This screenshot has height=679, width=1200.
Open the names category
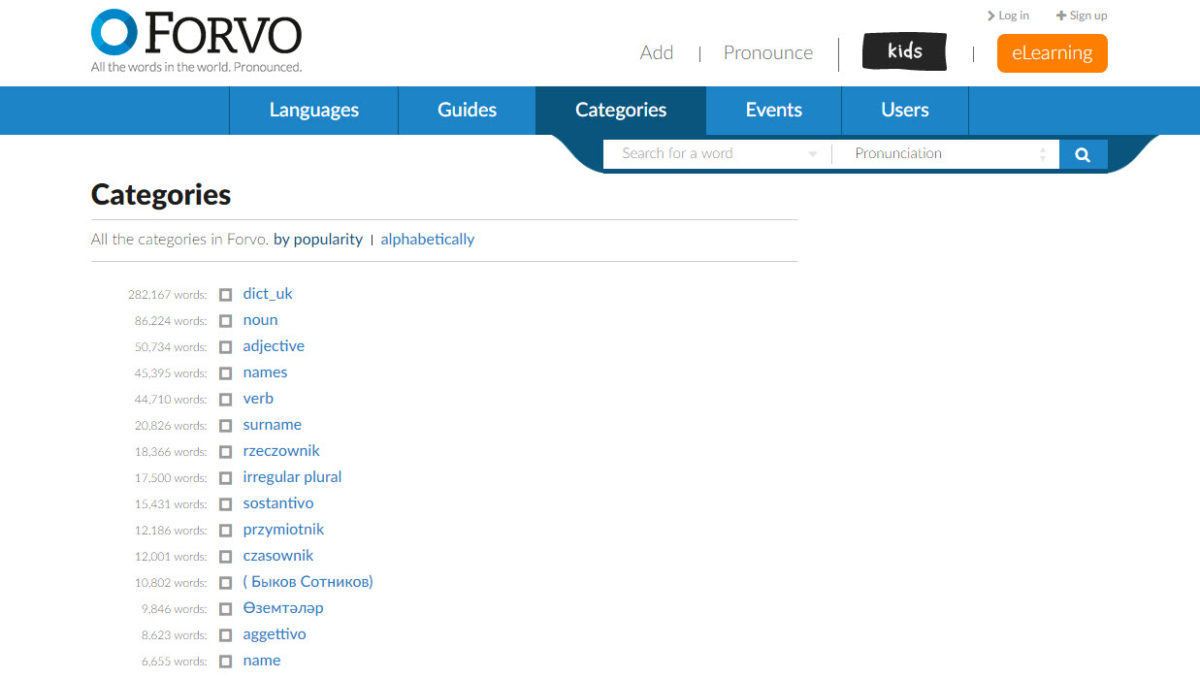tap(265, 372)
